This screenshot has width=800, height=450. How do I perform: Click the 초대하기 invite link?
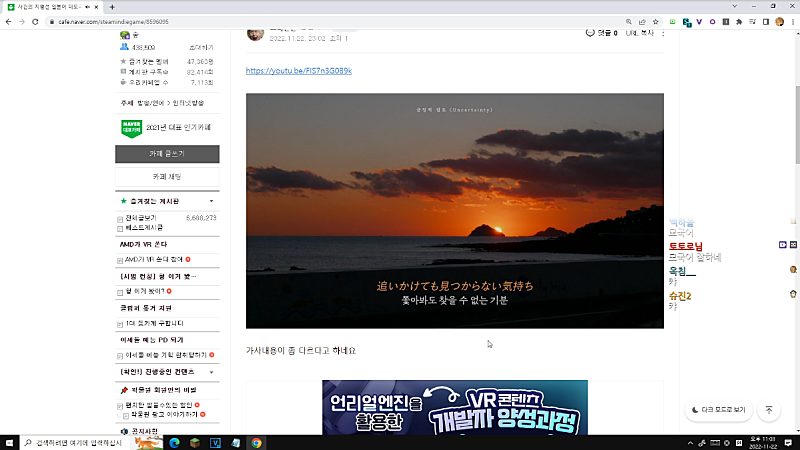tap(201, 47)
